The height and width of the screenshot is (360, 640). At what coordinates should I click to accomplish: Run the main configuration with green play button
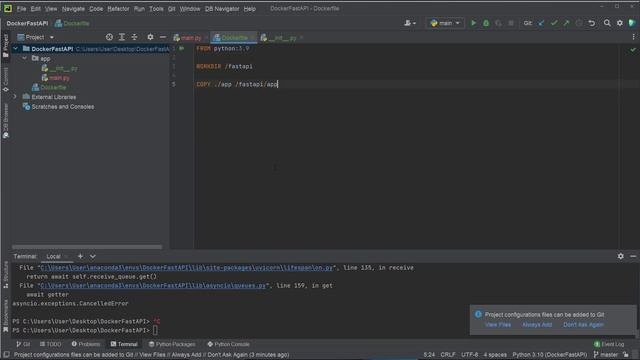[473, 23]
